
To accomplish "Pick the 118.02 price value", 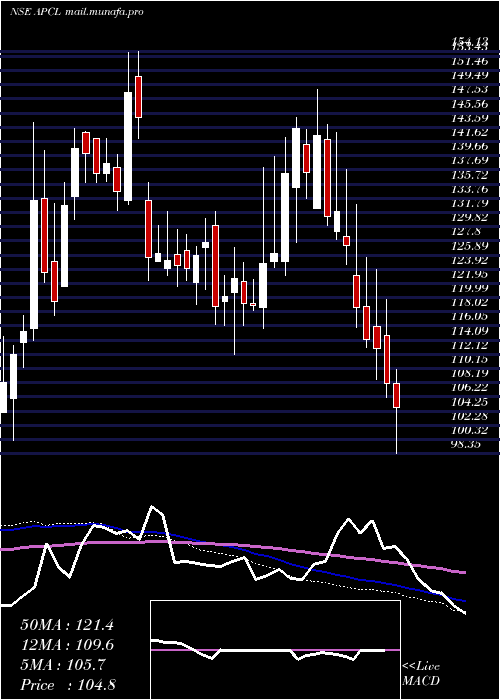I will pyautogui.click(x=470, y=302).
